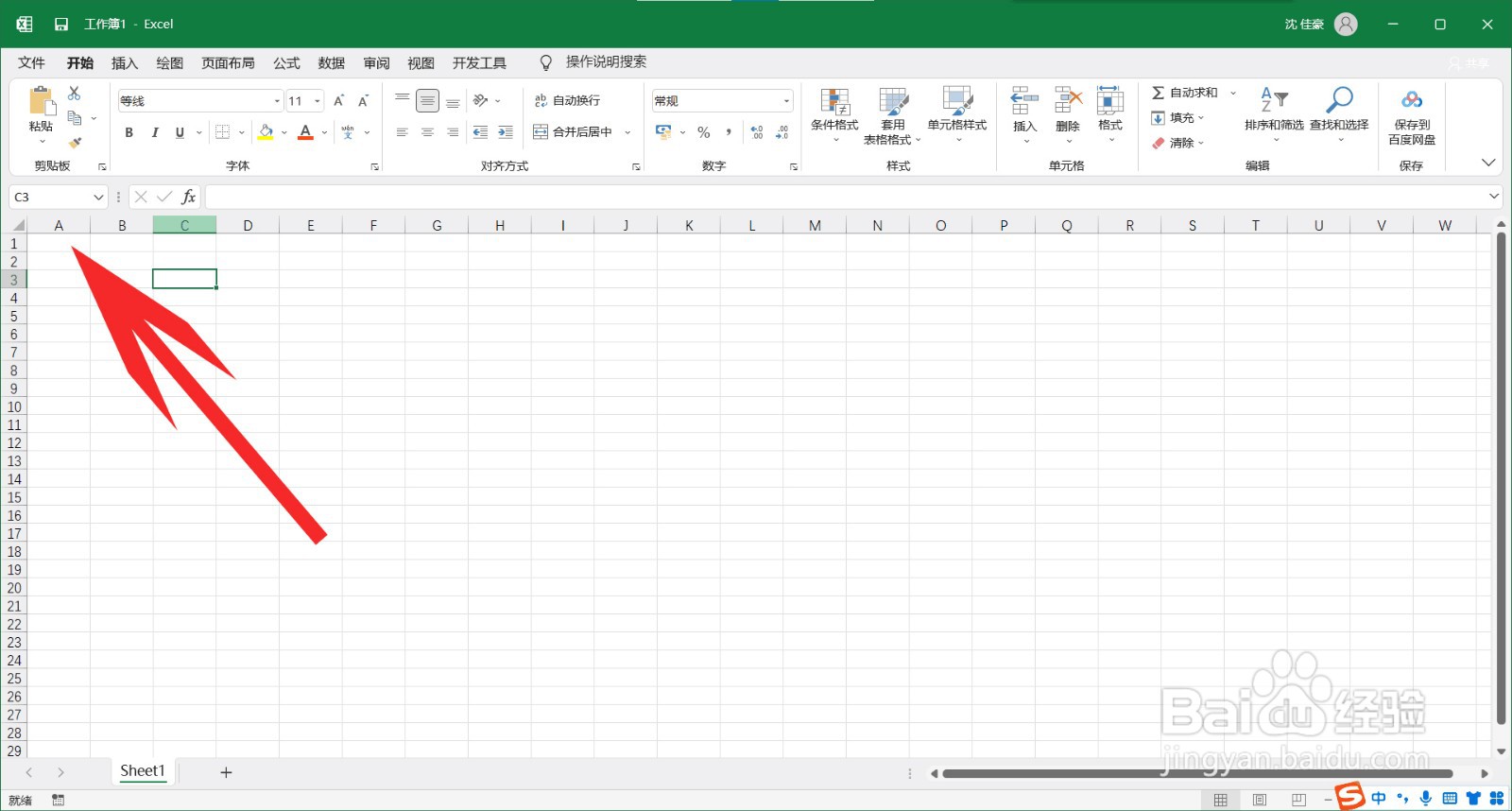The image size is (1512, 811).
Task: Open Format as Table (套用表格格式)
Action: click(x=892, y=115)
